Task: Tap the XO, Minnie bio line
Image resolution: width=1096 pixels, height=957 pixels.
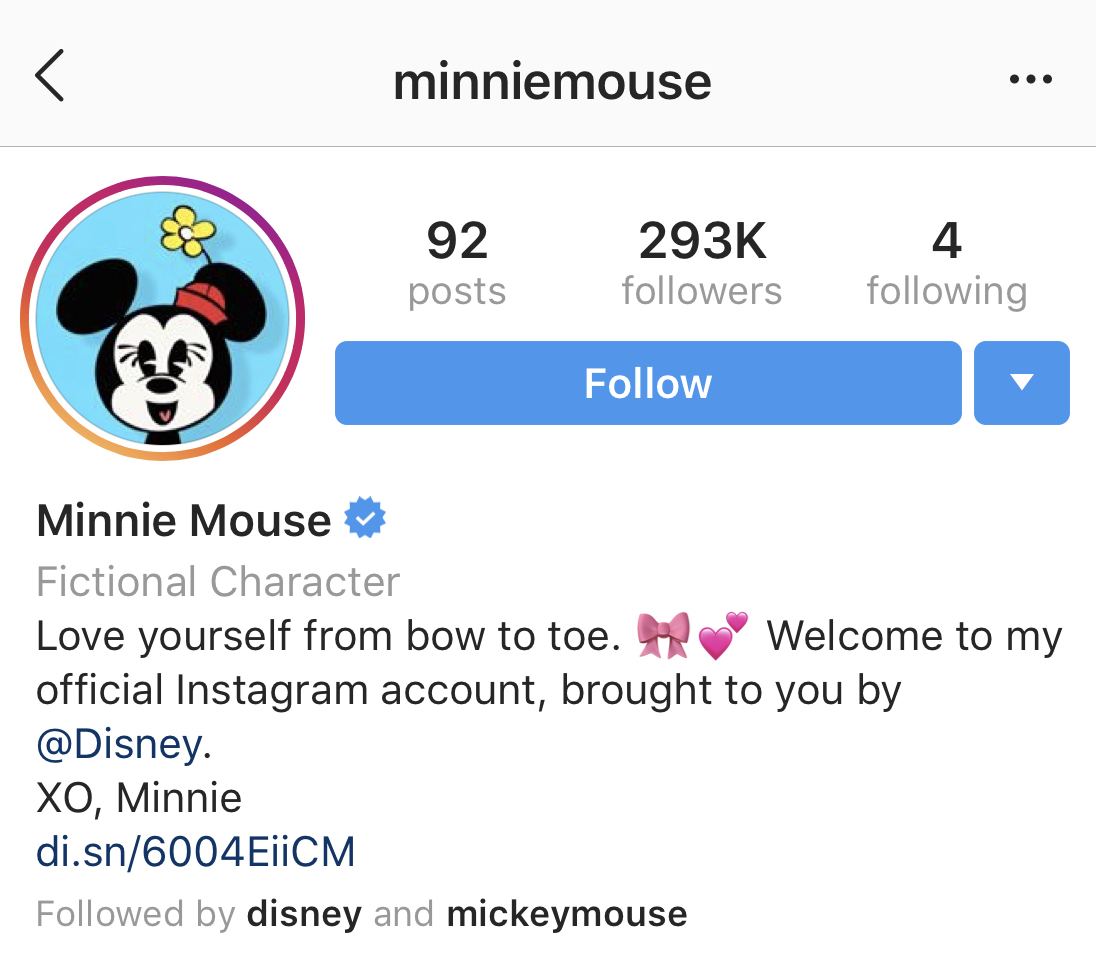Action: [139, 798]
